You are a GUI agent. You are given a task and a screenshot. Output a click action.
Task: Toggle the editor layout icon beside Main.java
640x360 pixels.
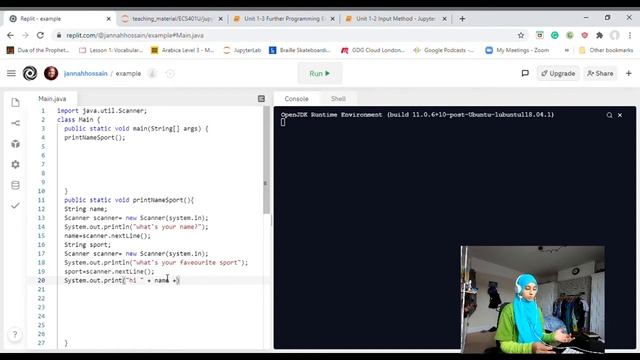click(261, 98)
